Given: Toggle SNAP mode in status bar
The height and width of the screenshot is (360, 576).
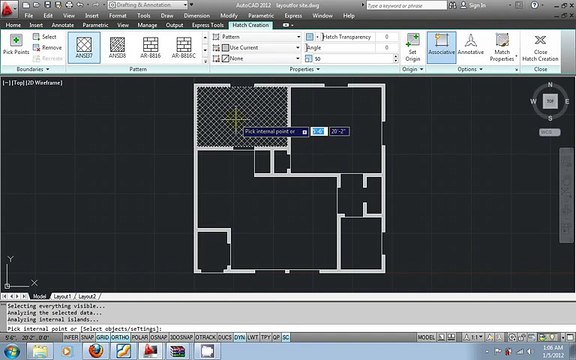Looking at the screenshot, I should [x=87, y=337].
